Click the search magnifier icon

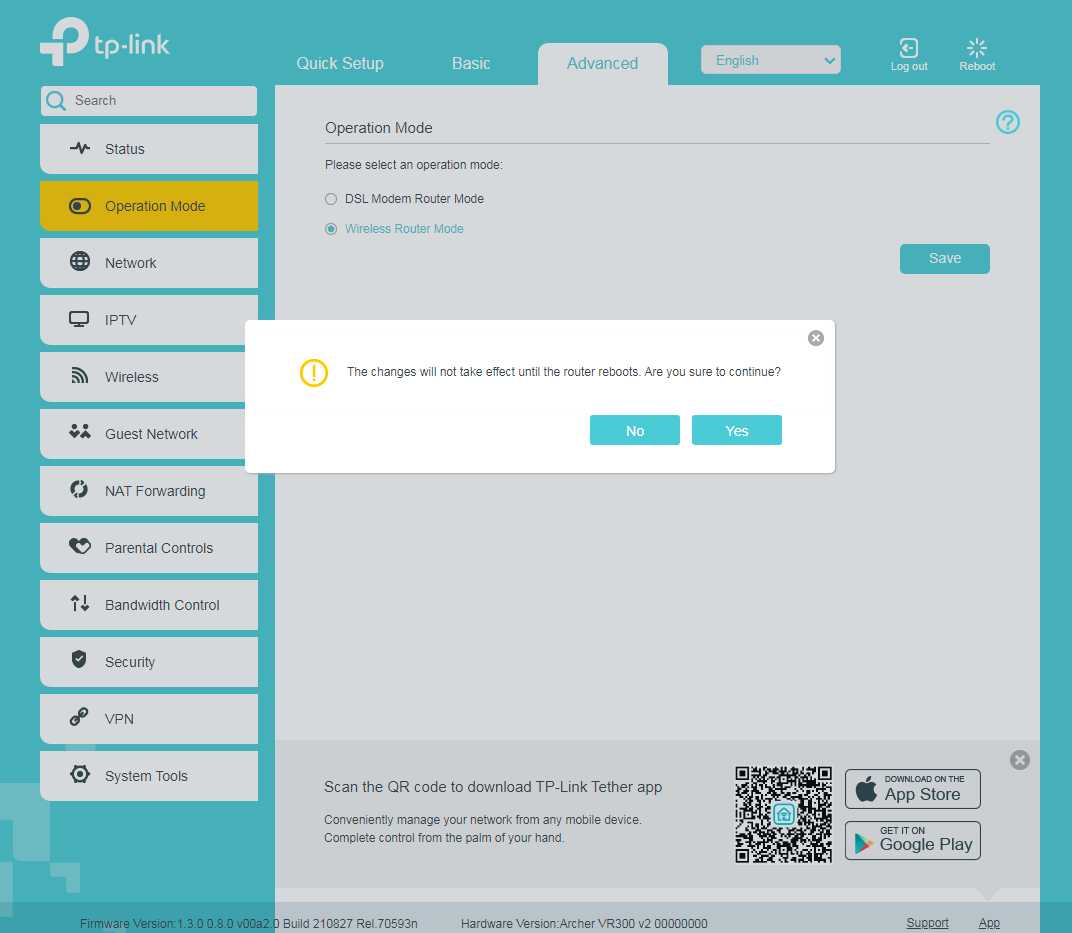pyautogui.click(x=56, y=101)
